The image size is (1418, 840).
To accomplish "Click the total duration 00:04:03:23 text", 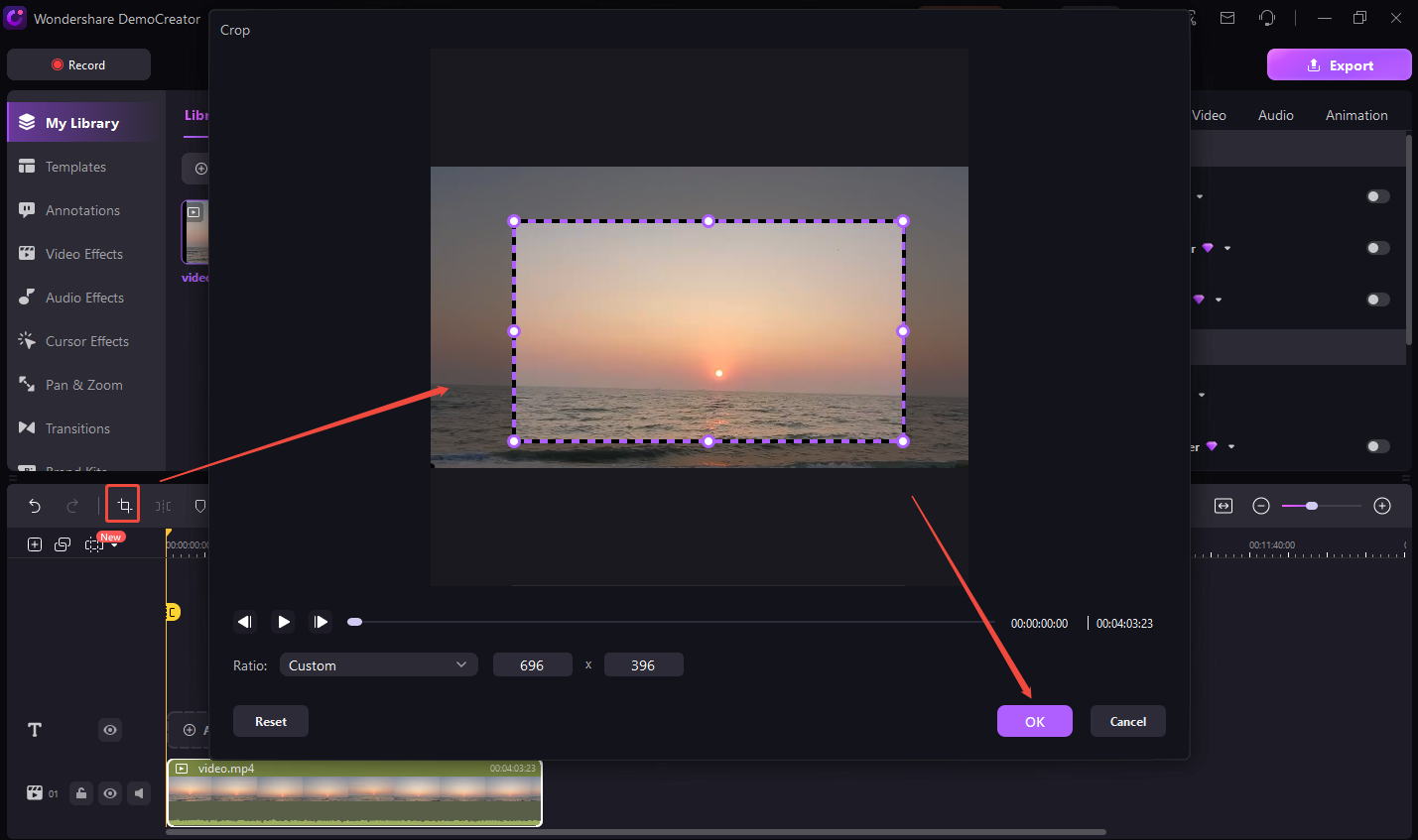I will click(1124, 624).
